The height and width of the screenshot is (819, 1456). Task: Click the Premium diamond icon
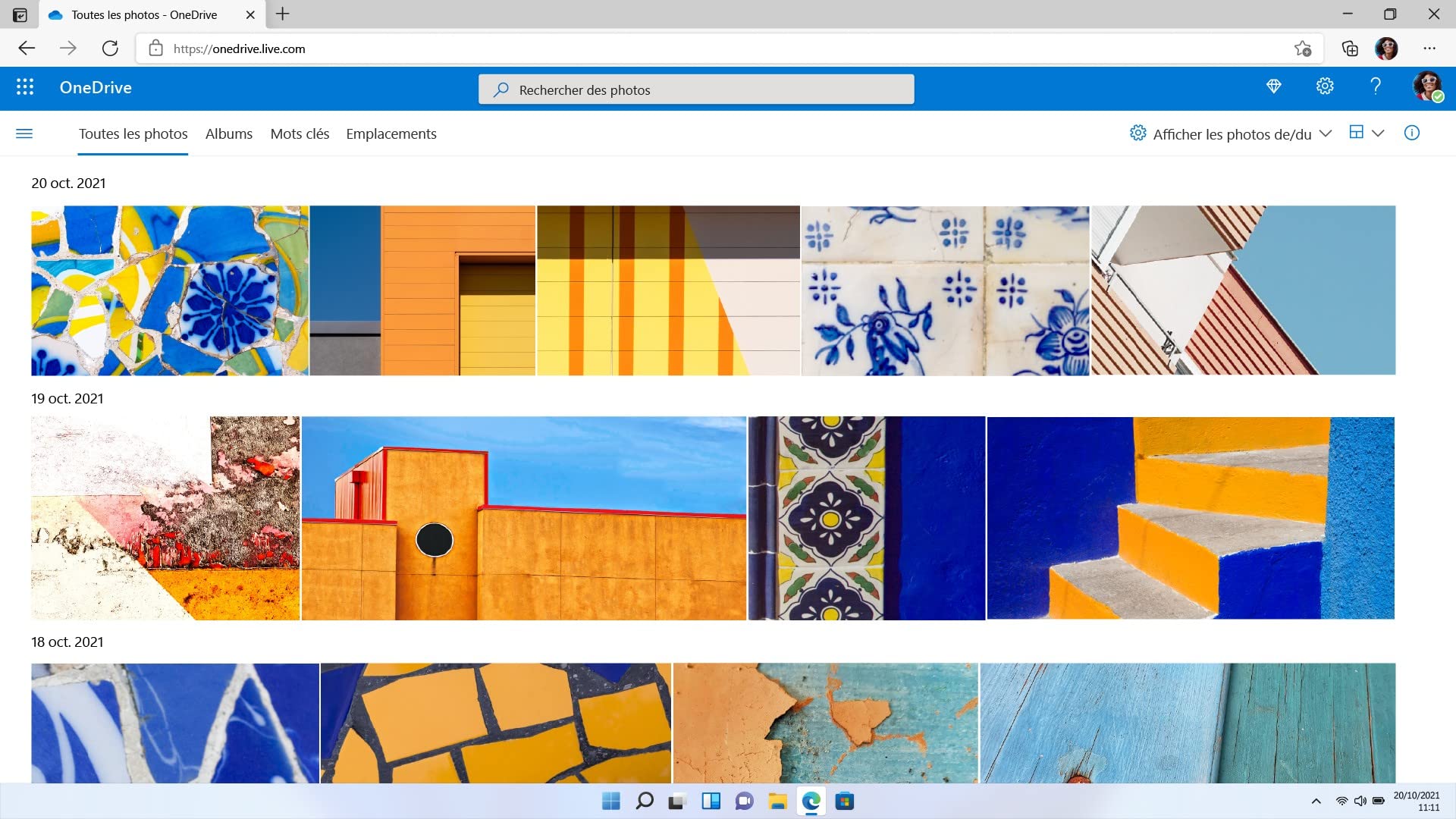[1274, 86]
